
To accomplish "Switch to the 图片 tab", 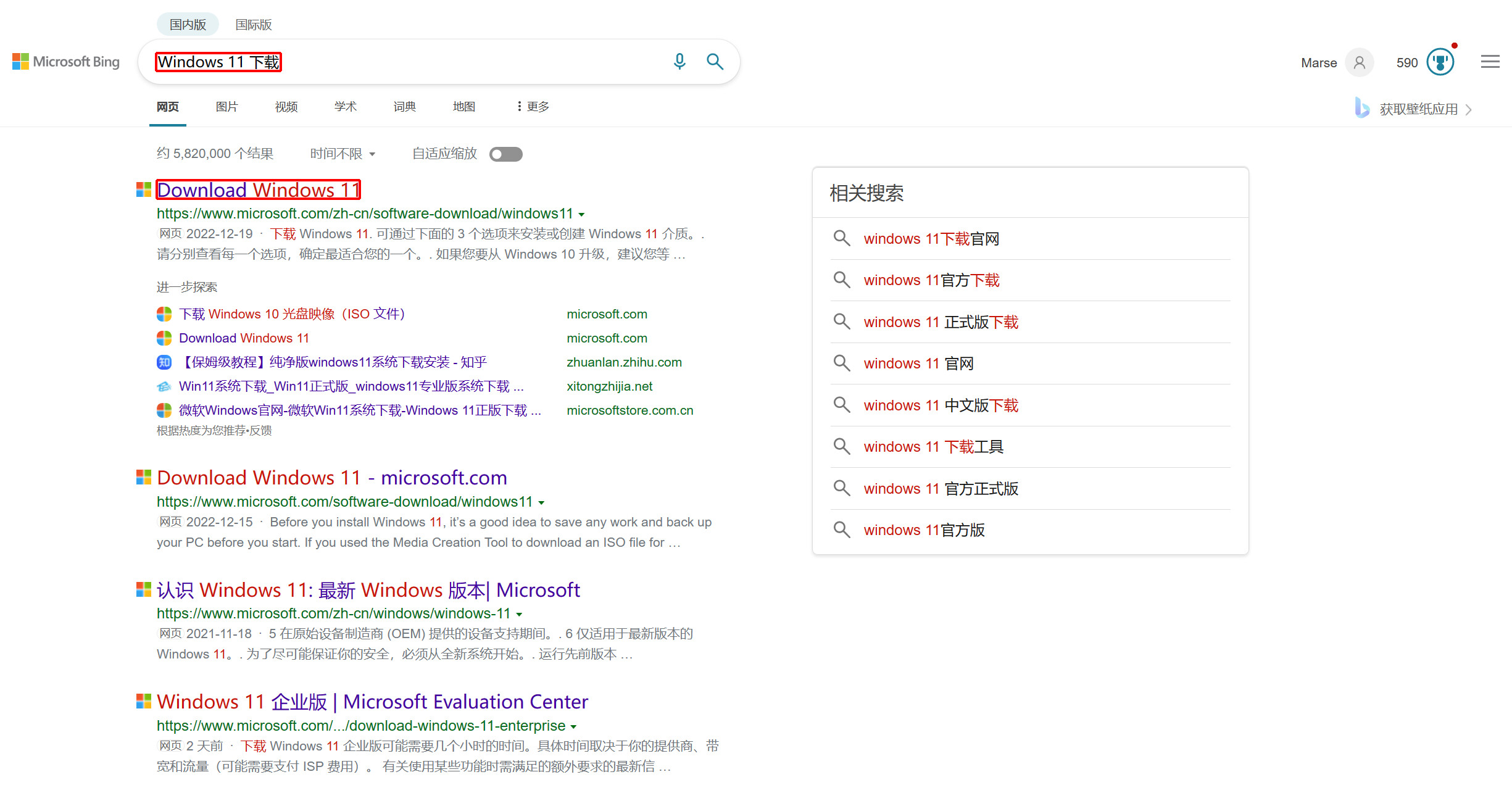I will tap(226, 107).
